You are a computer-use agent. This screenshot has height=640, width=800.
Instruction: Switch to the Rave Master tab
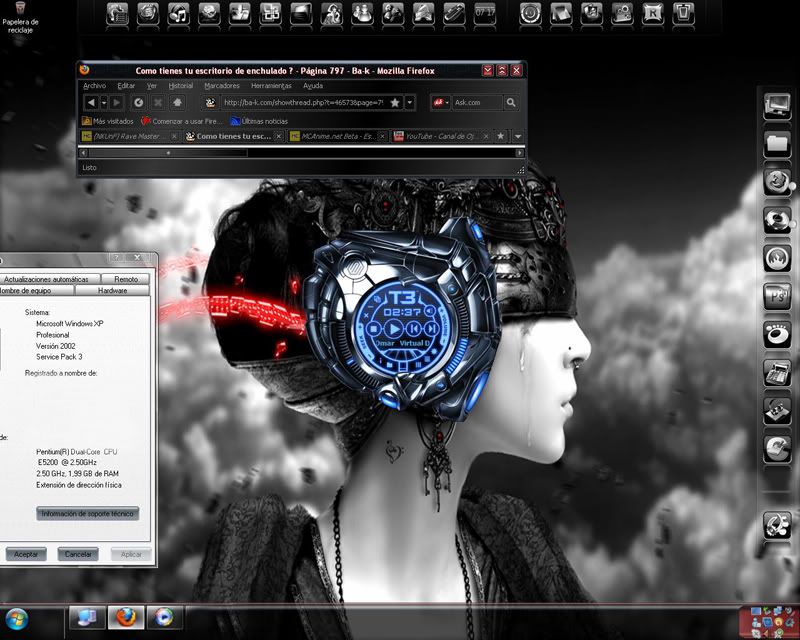[x=130, y=136]
